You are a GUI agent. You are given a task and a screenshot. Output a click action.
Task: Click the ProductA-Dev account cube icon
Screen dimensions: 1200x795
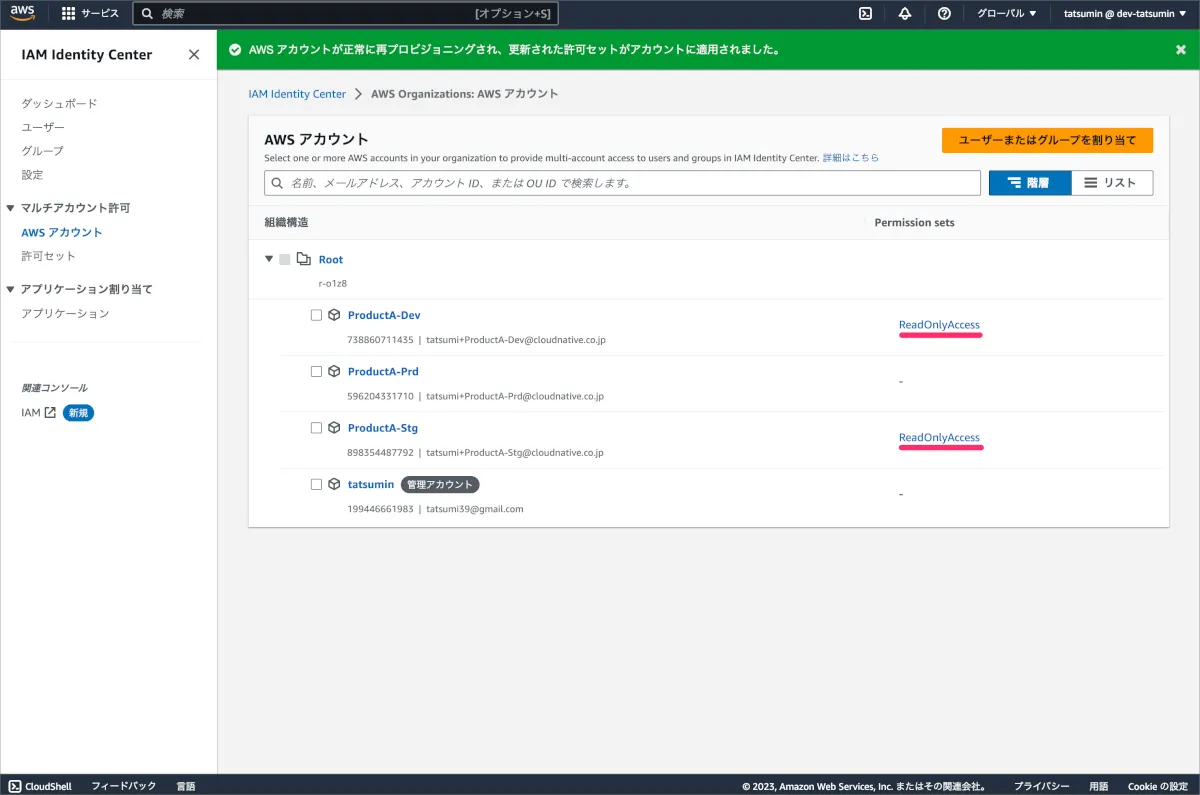(334, 315)
